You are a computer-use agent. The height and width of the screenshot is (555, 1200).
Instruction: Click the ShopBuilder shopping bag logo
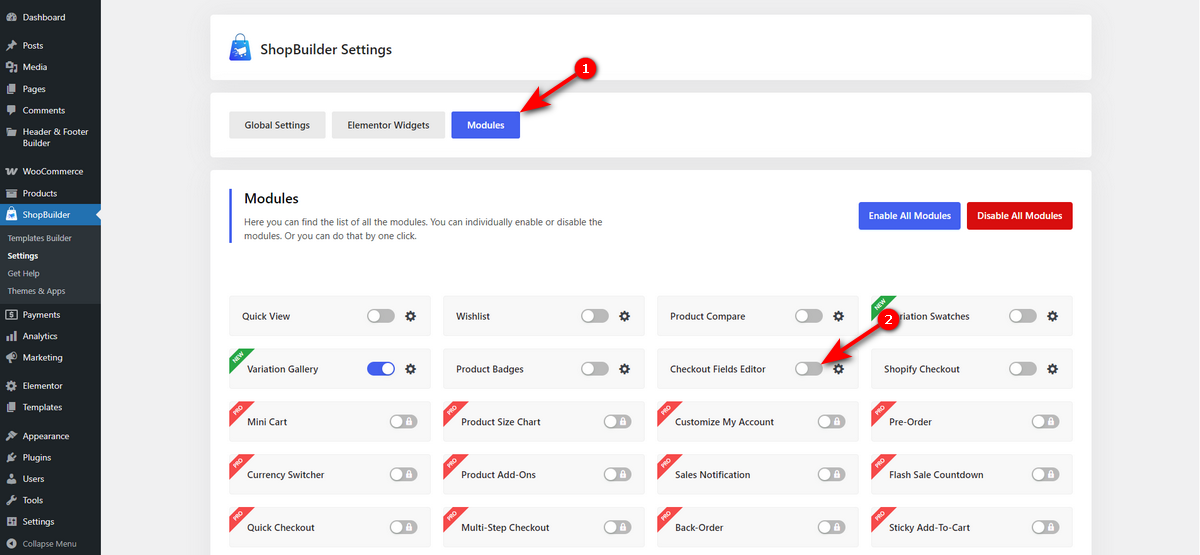240,48
